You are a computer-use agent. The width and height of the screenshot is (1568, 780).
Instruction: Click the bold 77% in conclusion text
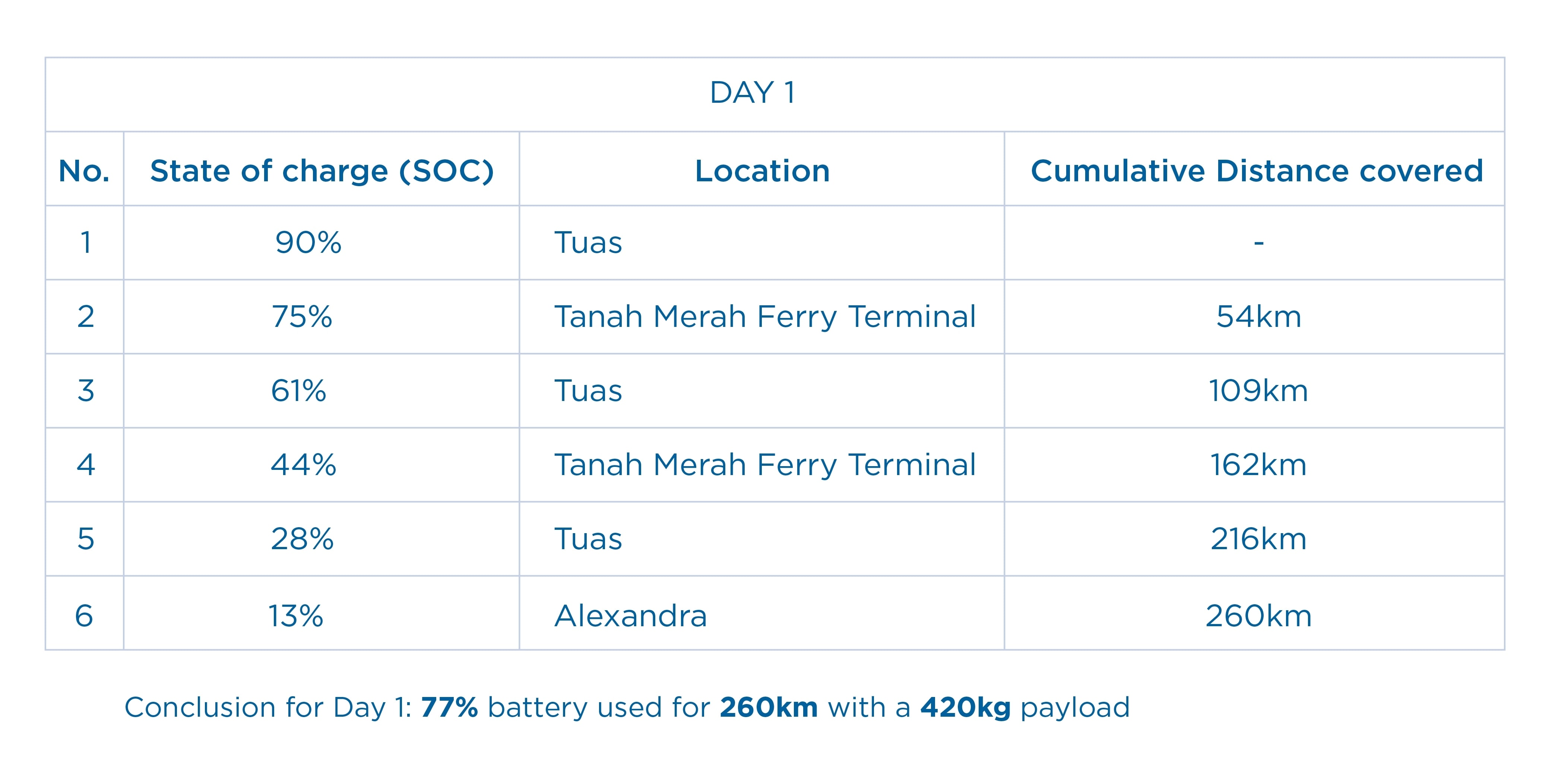[x=449, y=708]
